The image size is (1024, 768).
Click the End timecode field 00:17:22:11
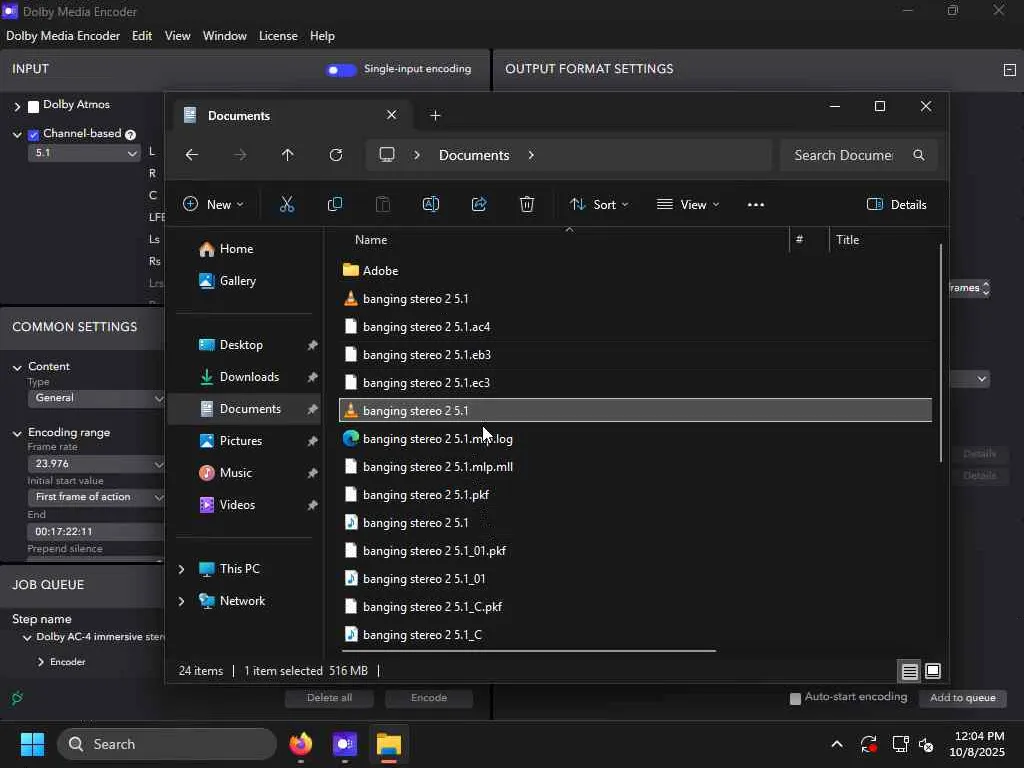(96, 532)
